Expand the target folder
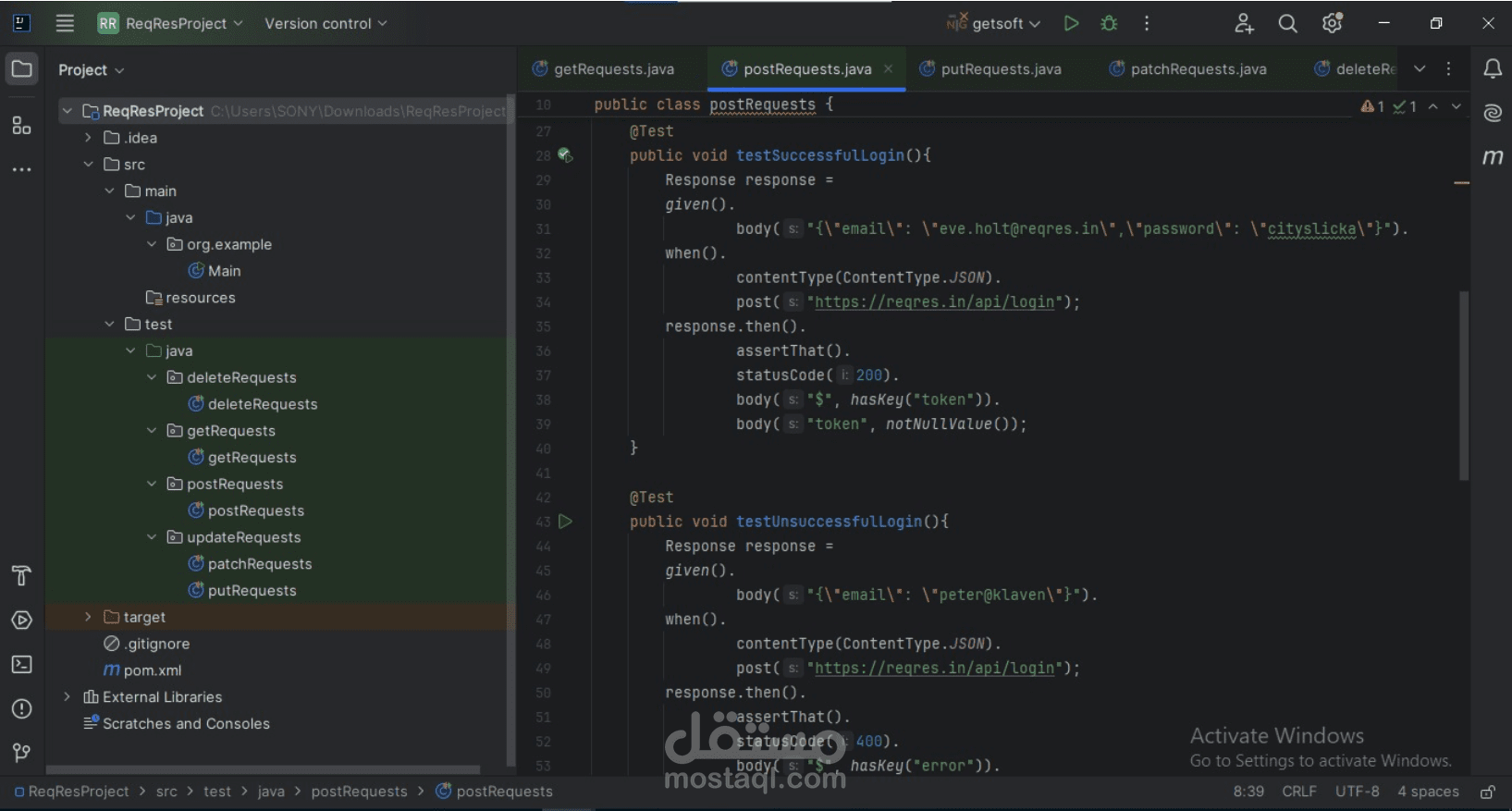Viewport: 1512px width, 811px height. tap(88, 617)
